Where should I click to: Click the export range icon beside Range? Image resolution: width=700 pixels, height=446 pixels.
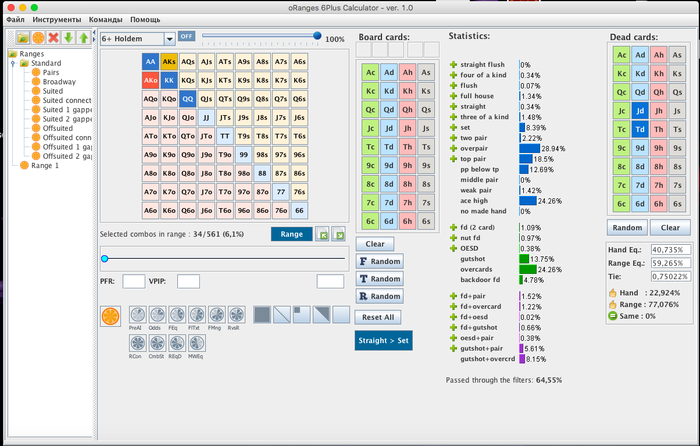339,234
